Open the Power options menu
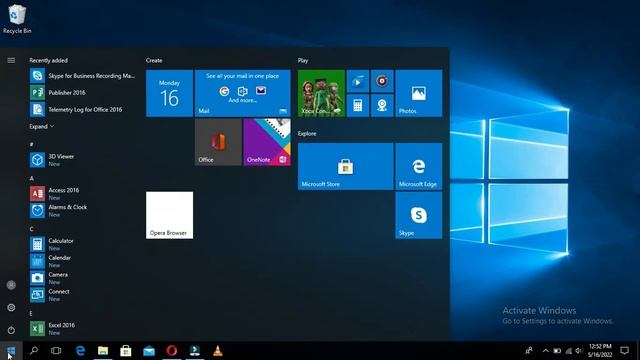The height and width of the screenshot is (360, 640). [11, 330]
